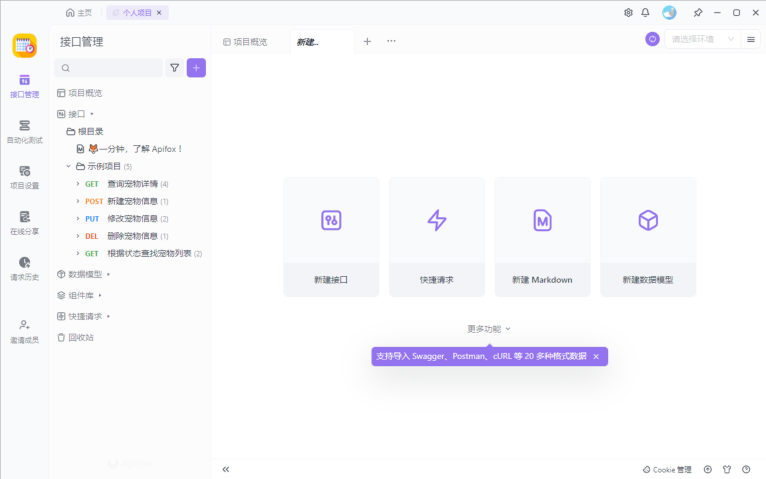Open the 数据模型 section
The height and width of the screenshot is (479, 766).
click(x=83, y=274)
